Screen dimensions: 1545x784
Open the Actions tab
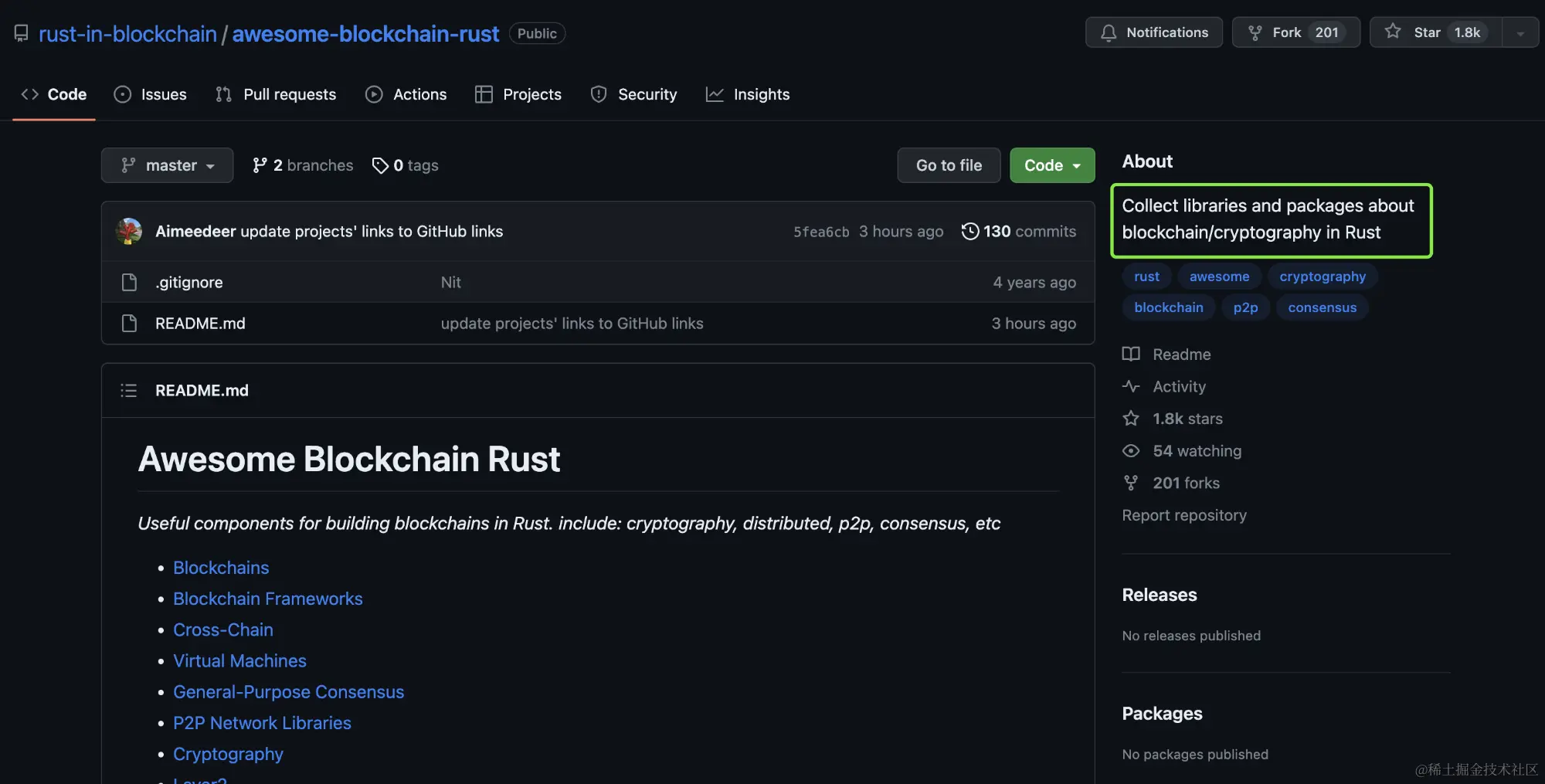[x=406, y=94]
